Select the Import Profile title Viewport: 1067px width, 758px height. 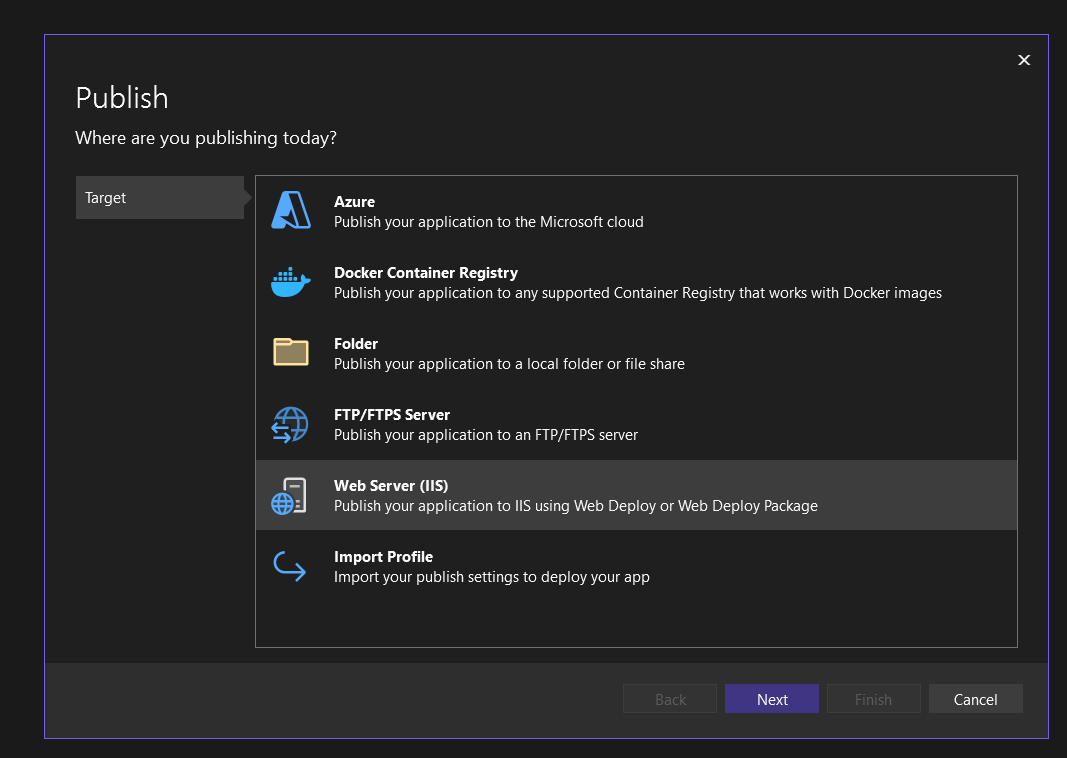coord(383,557)
